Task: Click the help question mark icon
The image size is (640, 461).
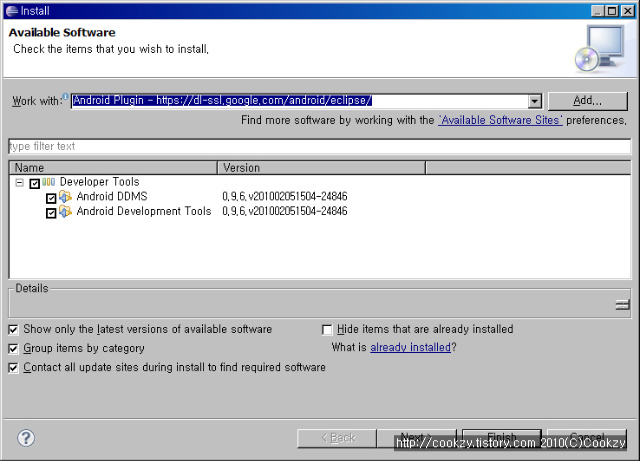Action: pos(26,438)
